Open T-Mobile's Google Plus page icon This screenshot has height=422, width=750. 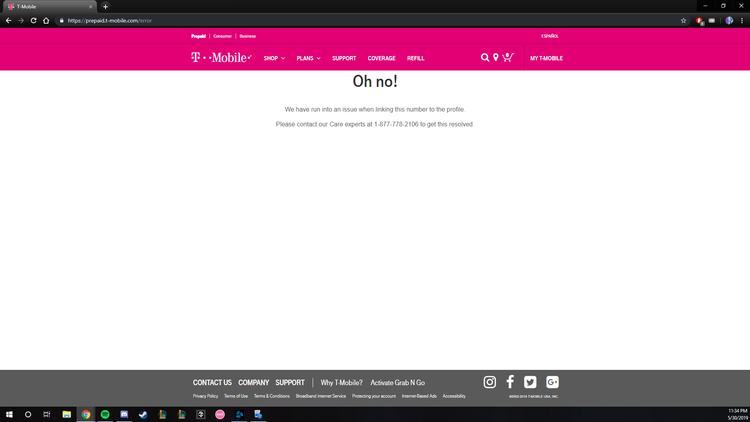pyautogui.click(x=552, y=382)
